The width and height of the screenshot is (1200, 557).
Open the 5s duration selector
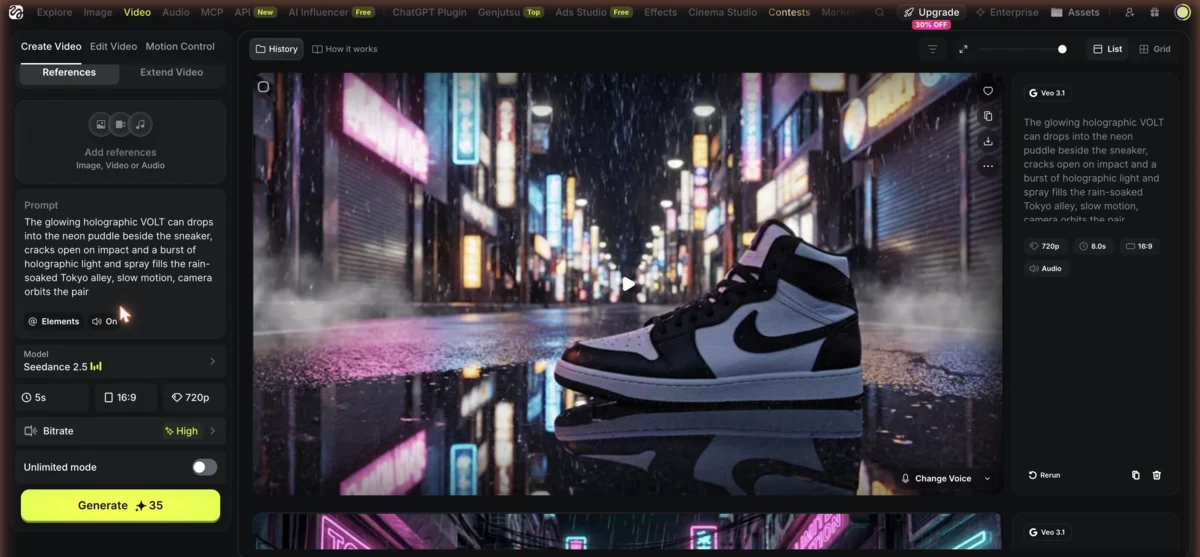point(52,397)
